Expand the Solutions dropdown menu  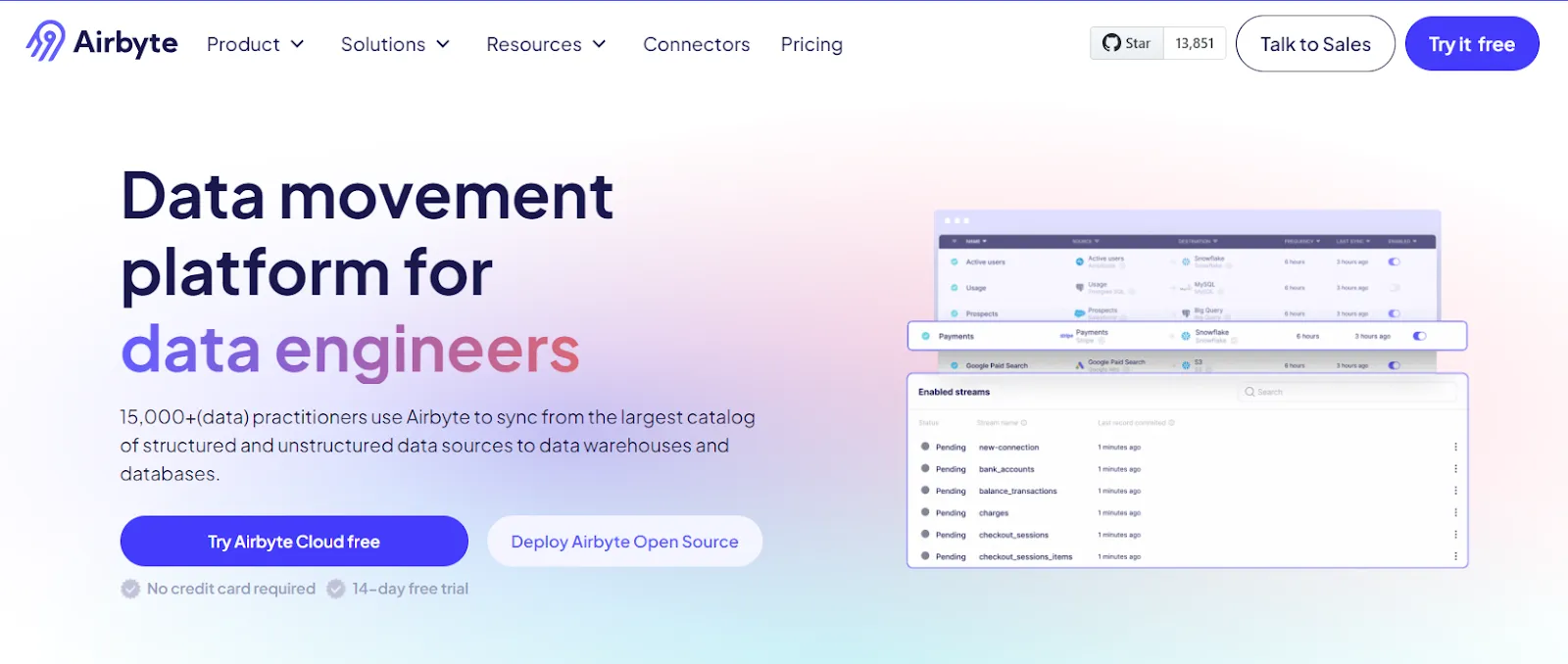(396, 44)
